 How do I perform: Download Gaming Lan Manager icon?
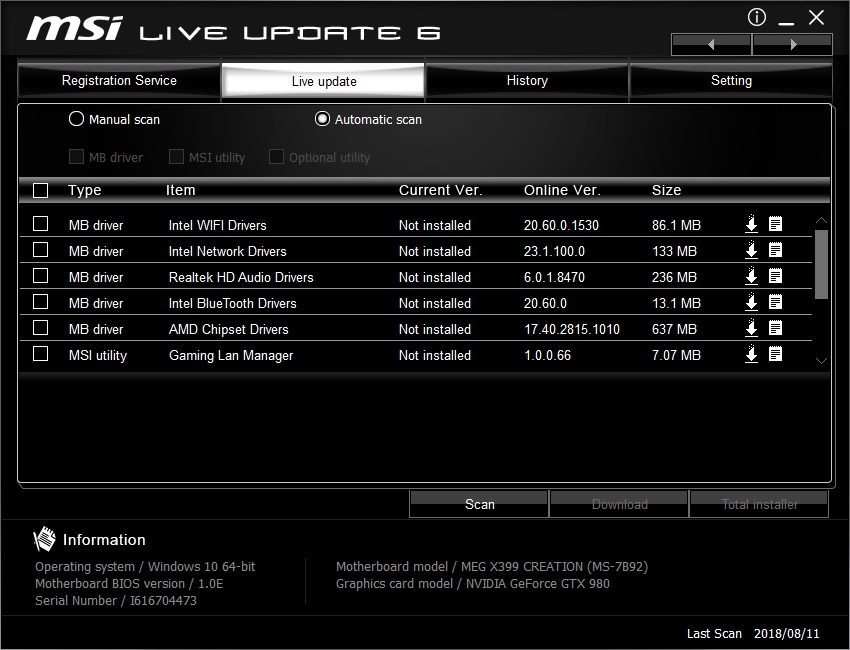pos(751,354)
